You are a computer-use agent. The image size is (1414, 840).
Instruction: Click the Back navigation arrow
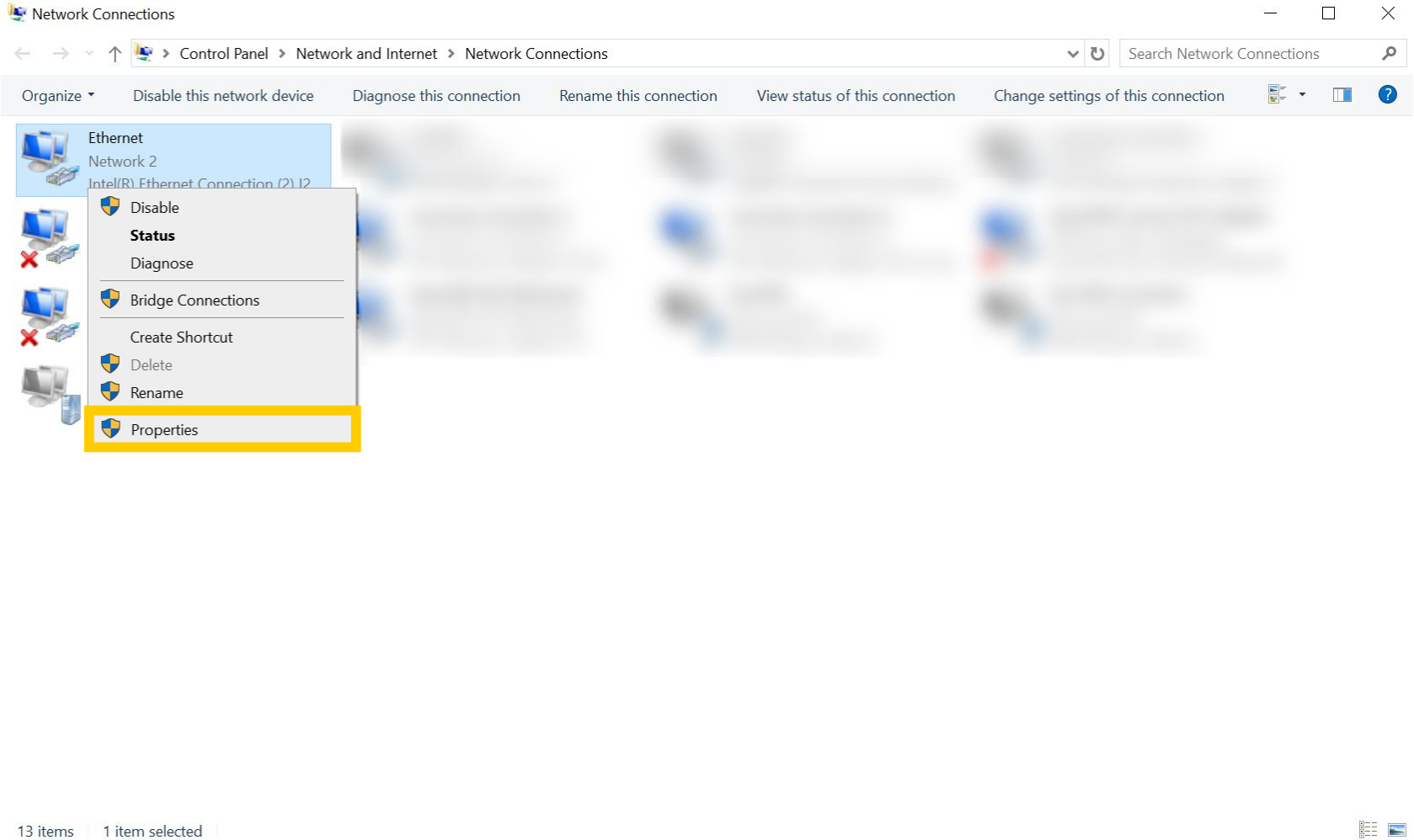coord(23,54)
